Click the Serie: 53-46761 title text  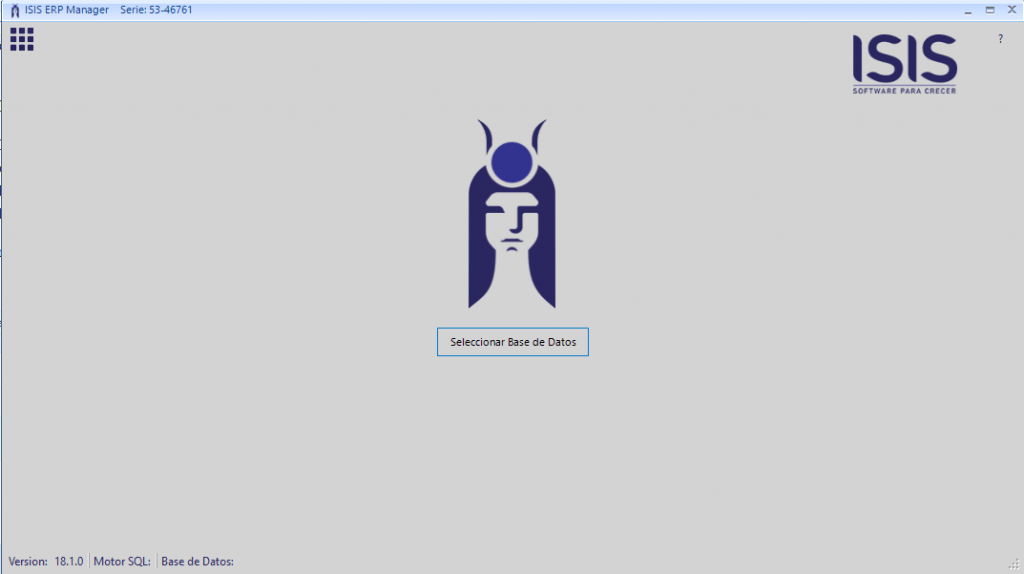[156, 10]
